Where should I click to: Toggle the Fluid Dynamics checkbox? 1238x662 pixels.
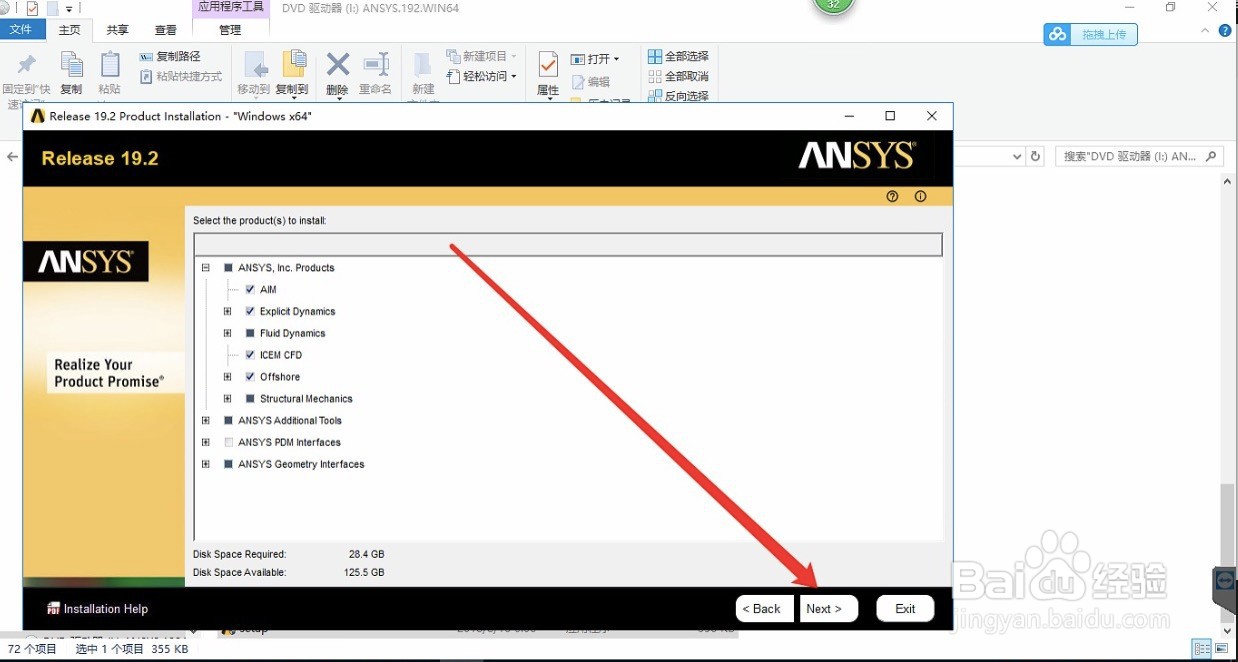click(250, 333)
